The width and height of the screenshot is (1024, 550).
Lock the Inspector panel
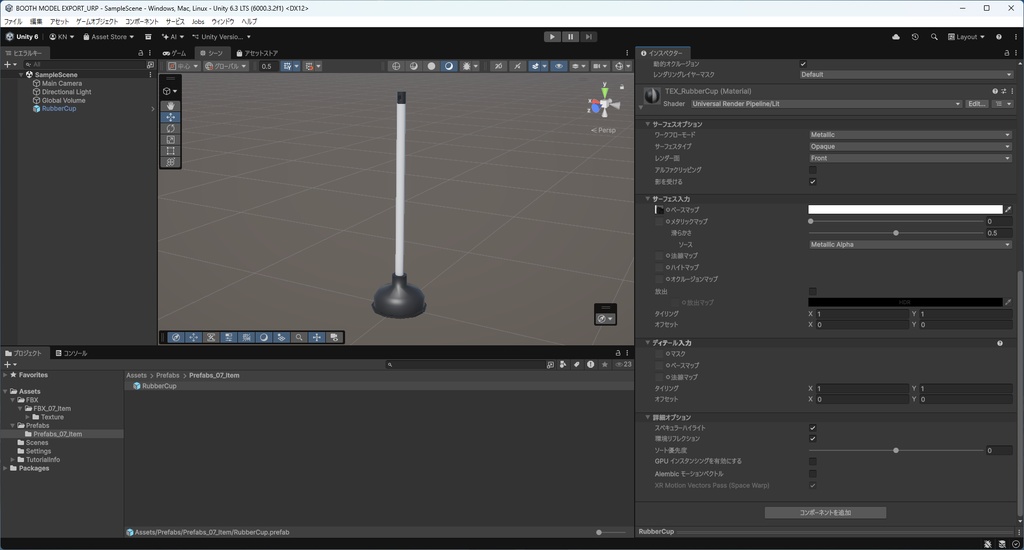coord(1006,53)
